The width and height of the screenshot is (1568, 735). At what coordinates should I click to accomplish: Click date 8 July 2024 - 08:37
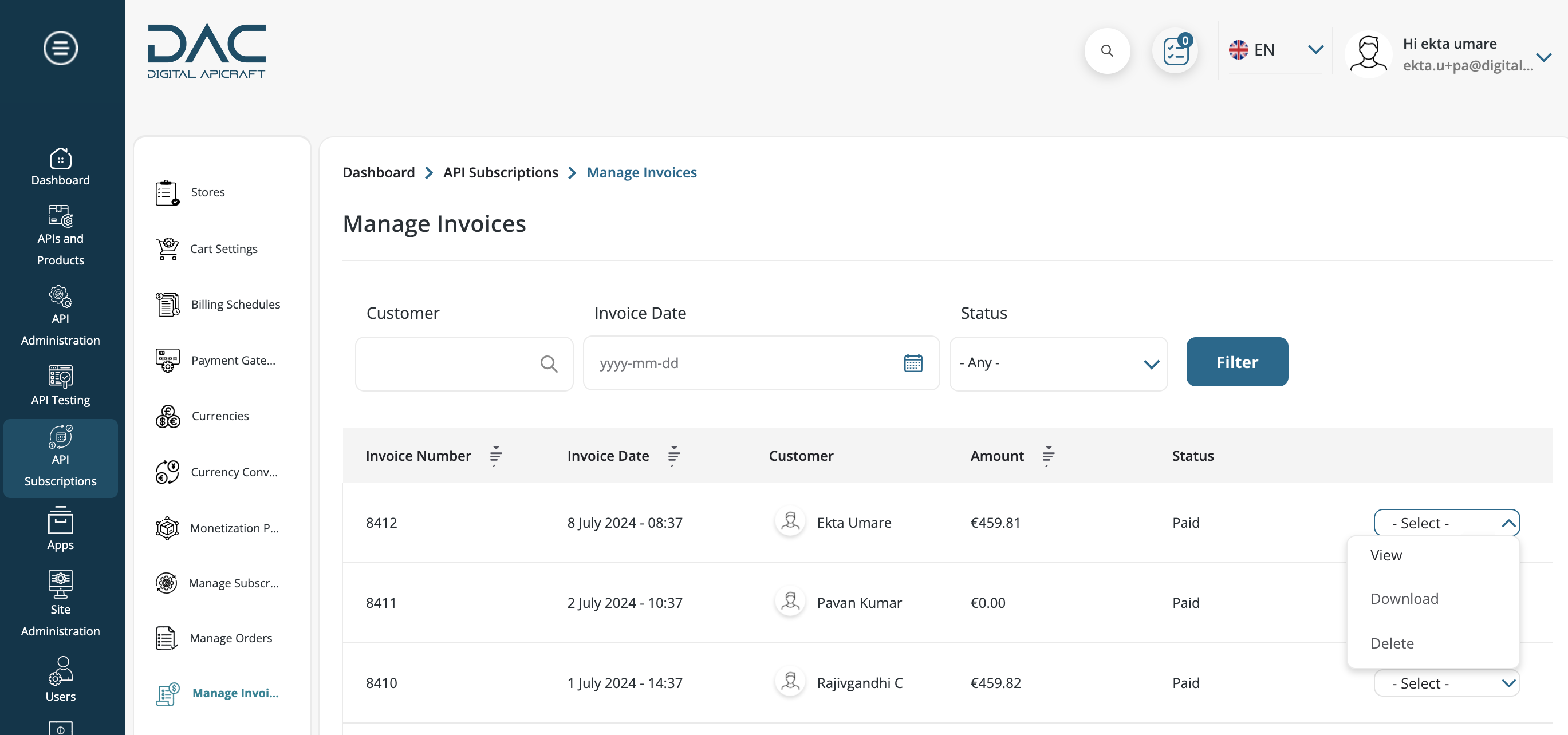coord(625,523)
